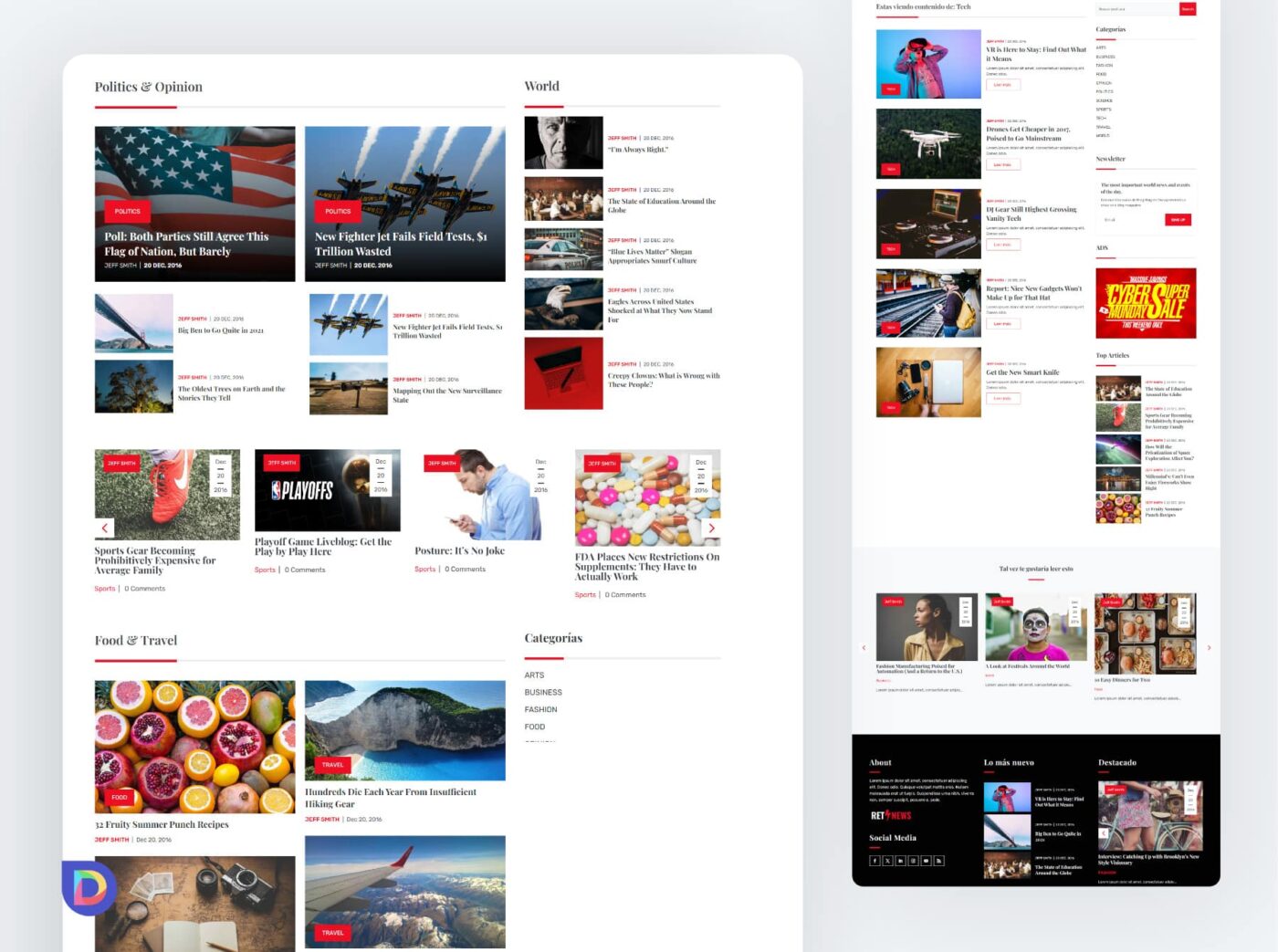This screenshot has width=1278, height=952.
Task: Click the DJ gear turntable image
Action: 928,224
